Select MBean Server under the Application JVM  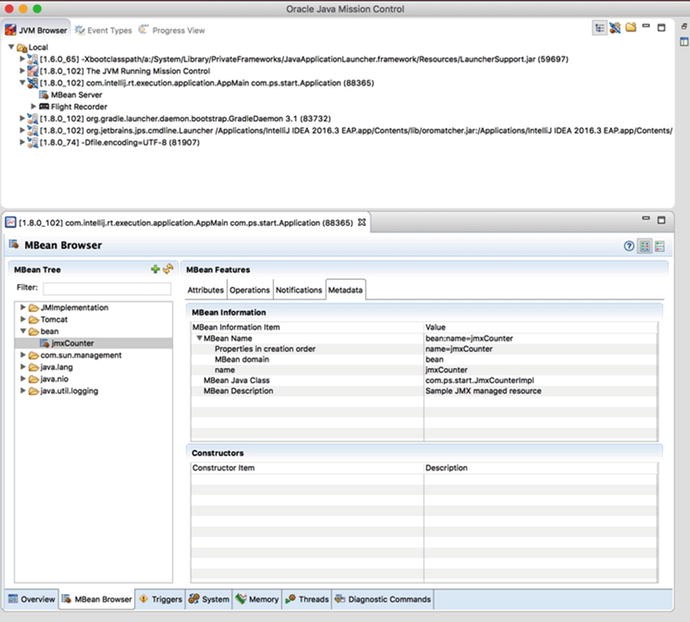[76, 95]
